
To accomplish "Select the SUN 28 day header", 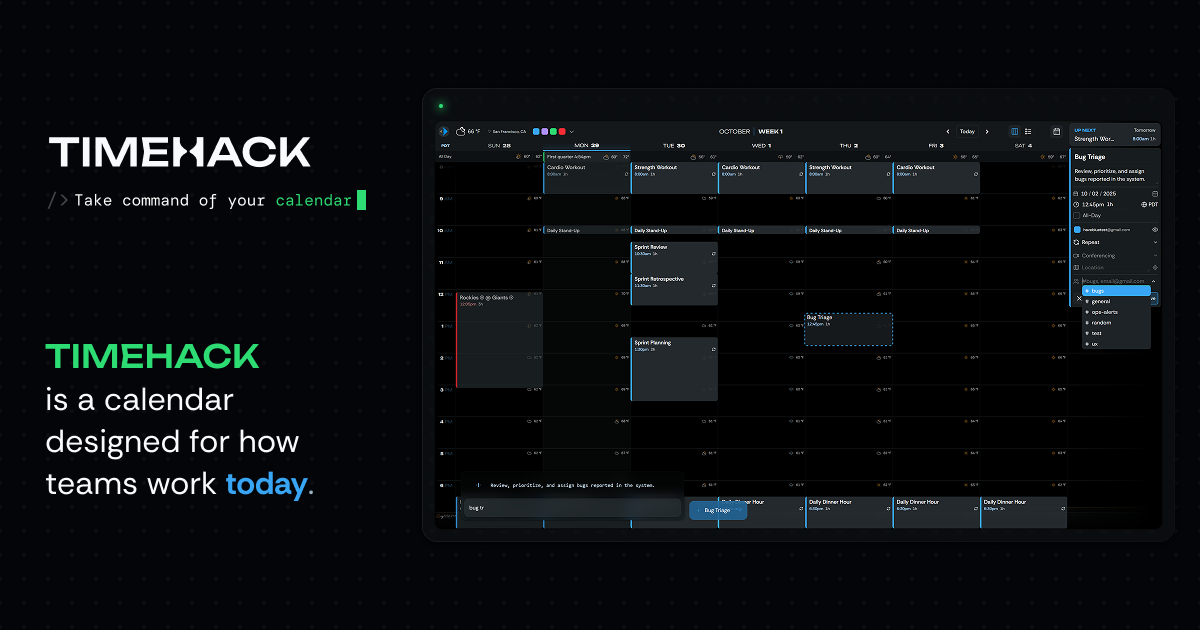I will coord(499,146).
